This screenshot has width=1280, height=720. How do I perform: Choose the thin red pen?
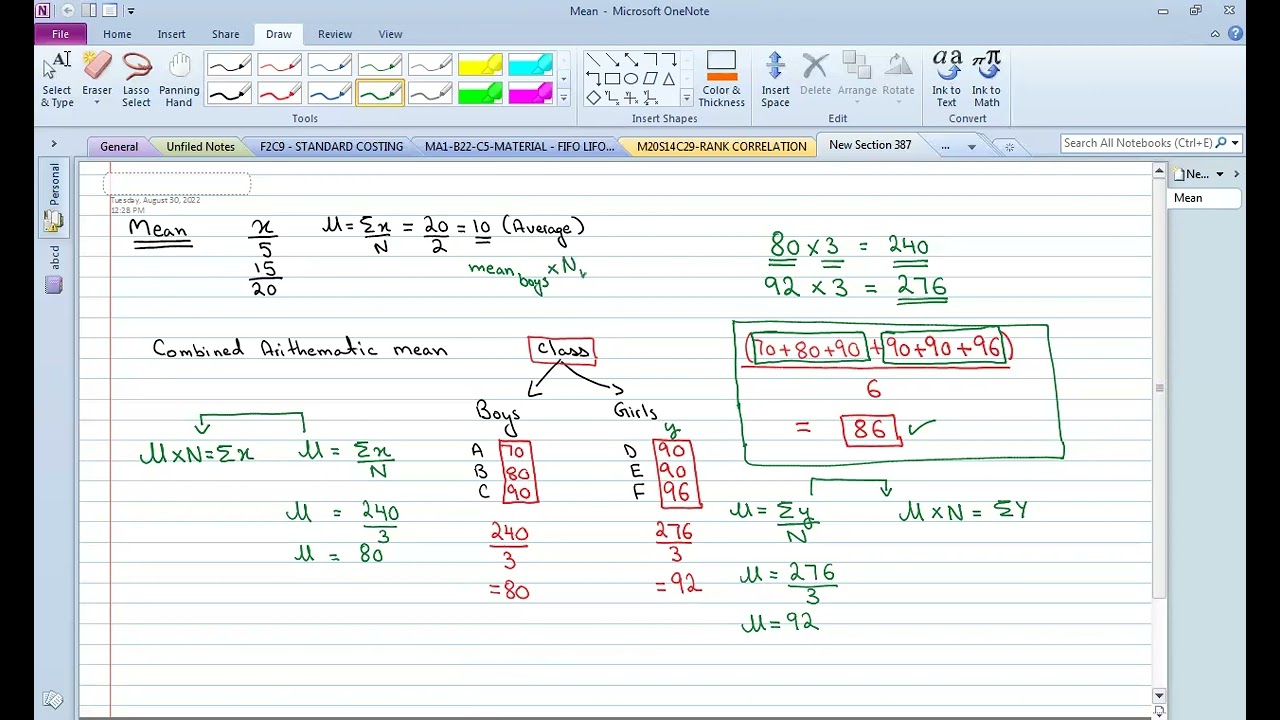[x=279, y=66]
